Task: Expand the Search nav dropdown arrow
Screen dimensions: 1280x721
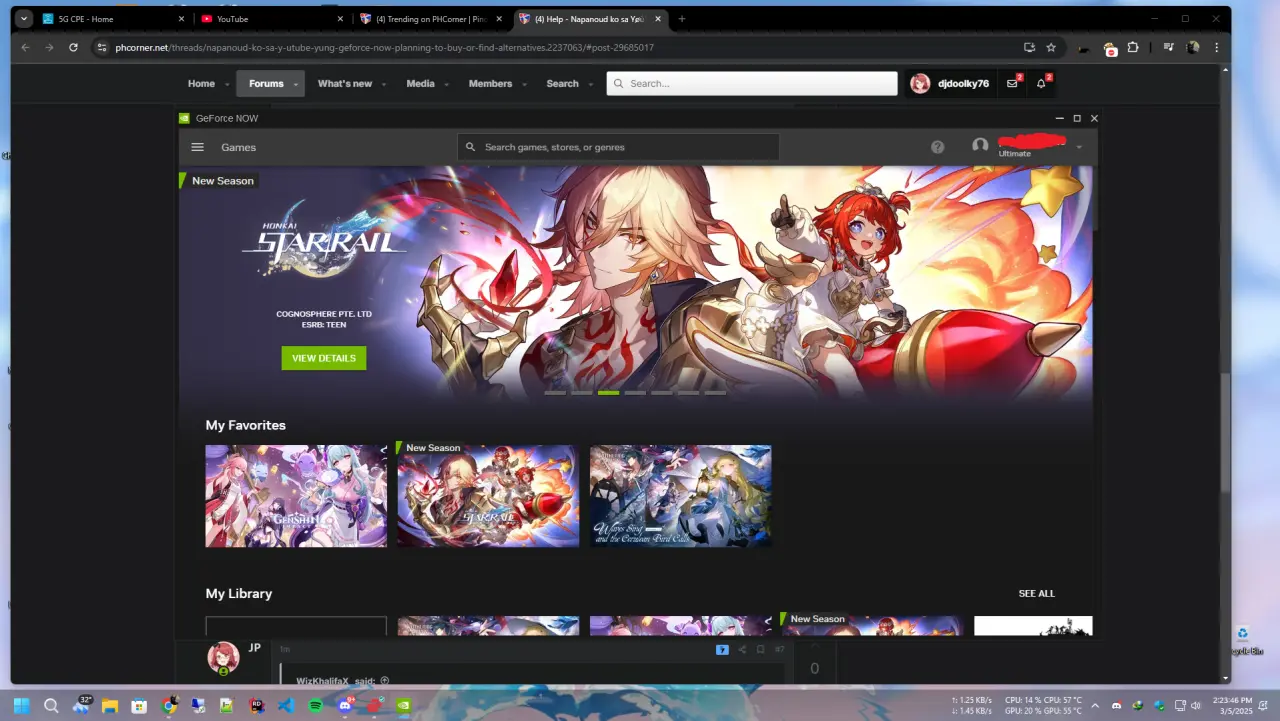Action: coord(591,85)
